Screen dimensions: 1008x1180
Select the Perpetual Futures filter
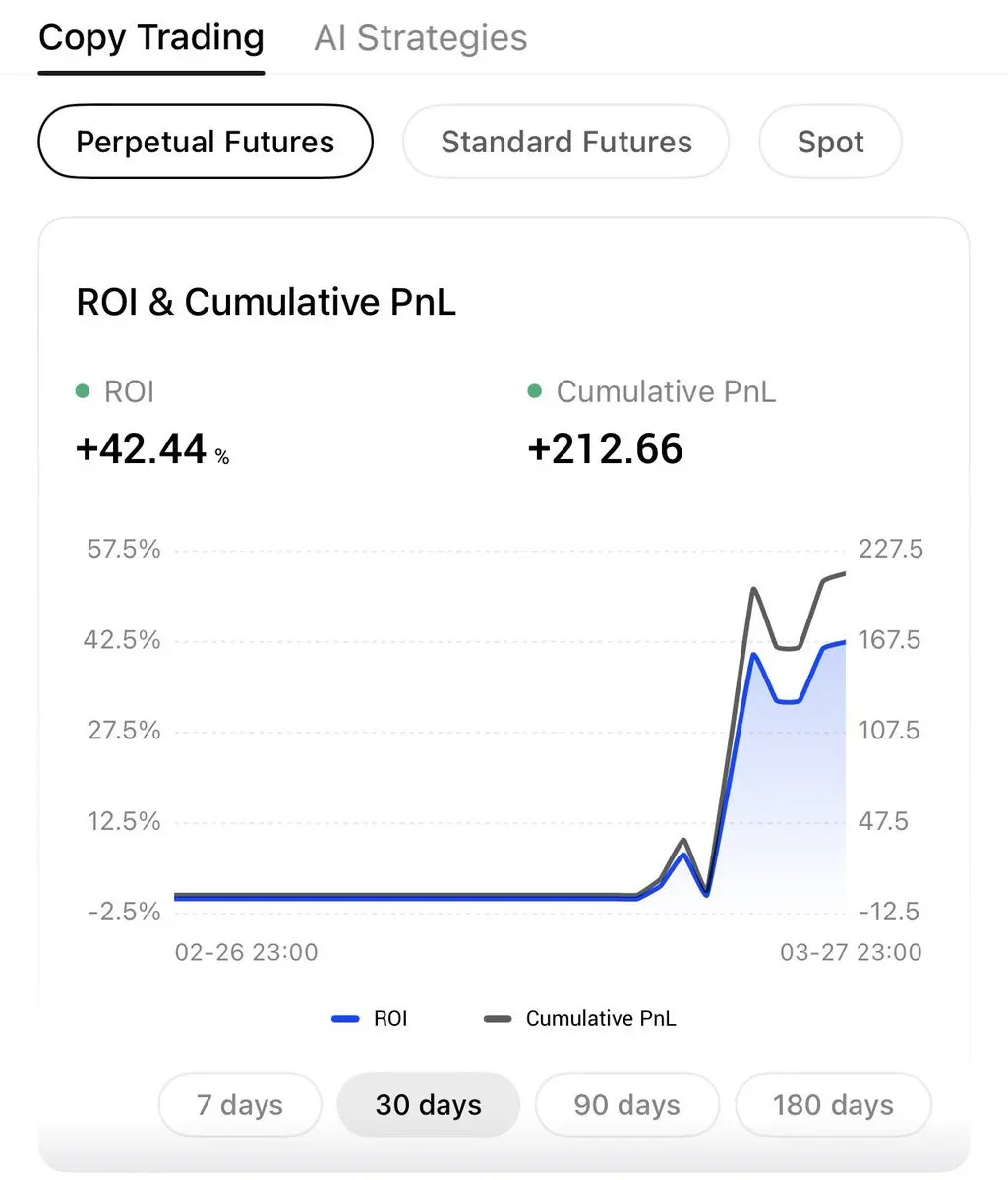tap(206, 142)
